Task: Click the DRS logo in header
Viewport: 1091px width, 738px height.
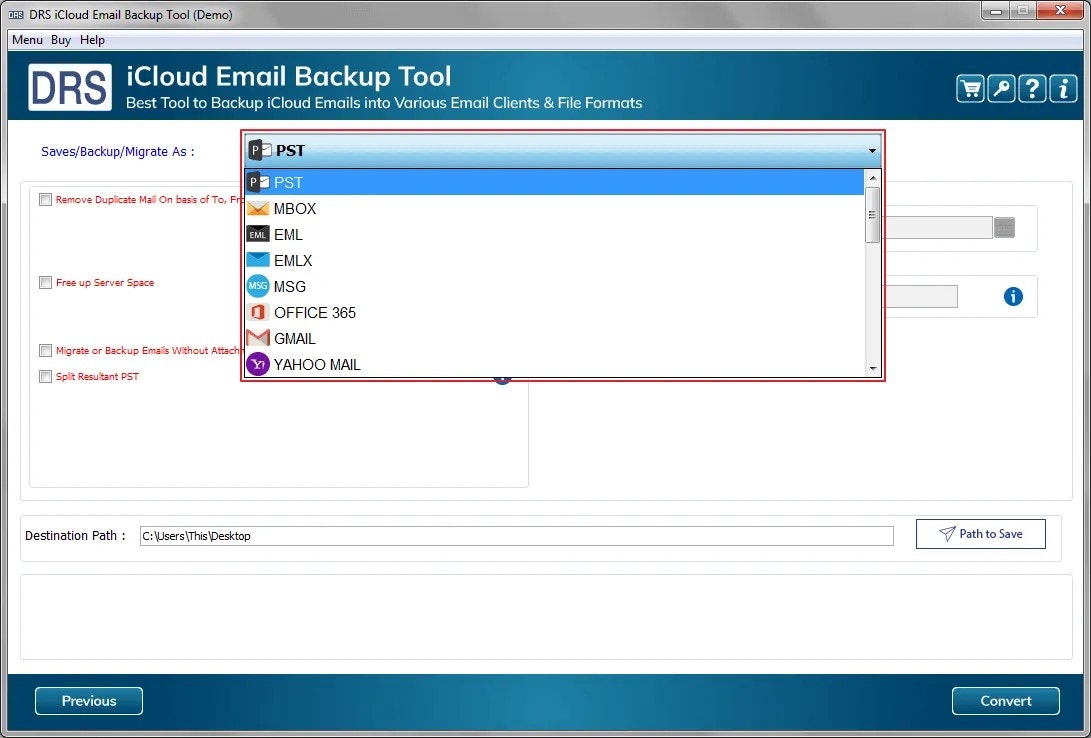Action: (x=70, y=87)
